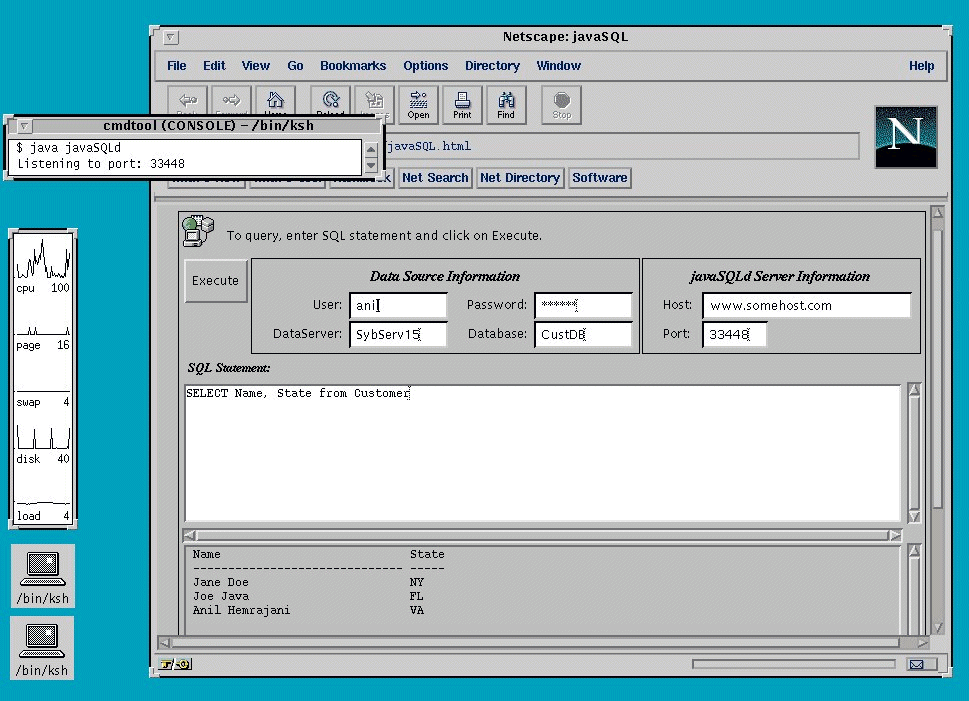Open the Options menu

click(425, 66)
